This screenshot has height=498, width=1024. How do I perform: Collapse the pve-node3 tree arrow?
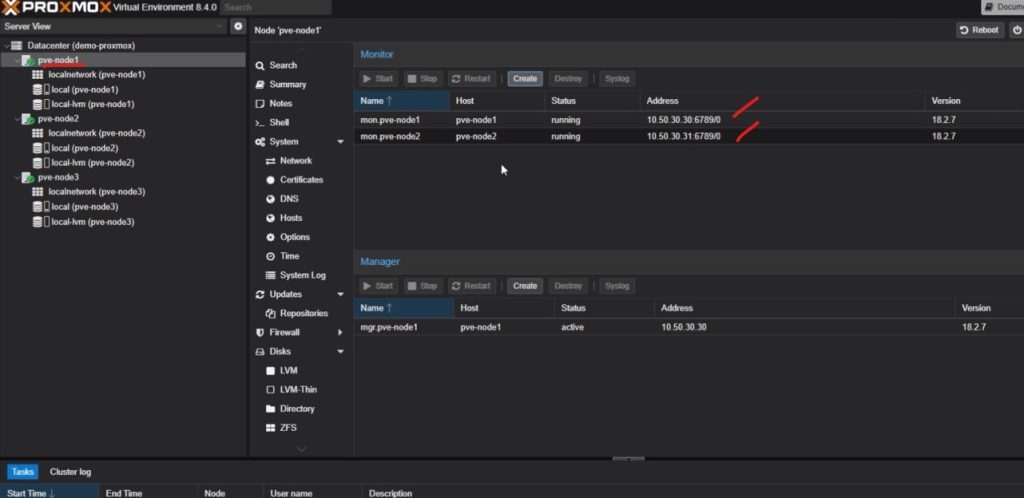(17, 177)
